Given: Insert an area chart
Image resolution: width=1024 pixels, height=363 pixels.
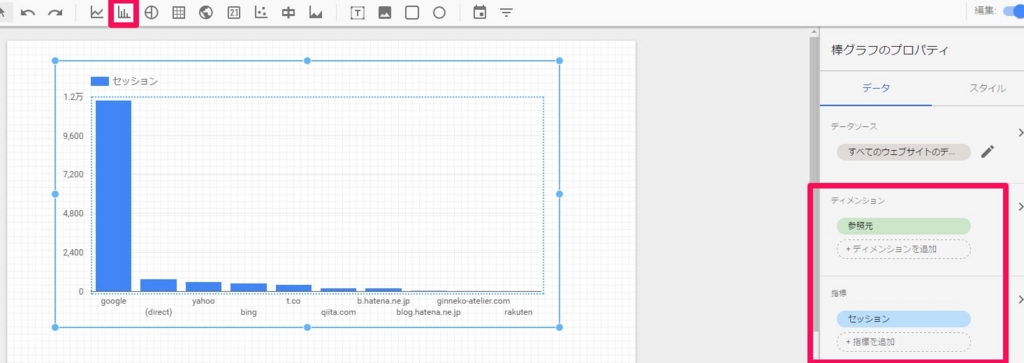Looking at the screenshot, I should click(x=316, y=13).
